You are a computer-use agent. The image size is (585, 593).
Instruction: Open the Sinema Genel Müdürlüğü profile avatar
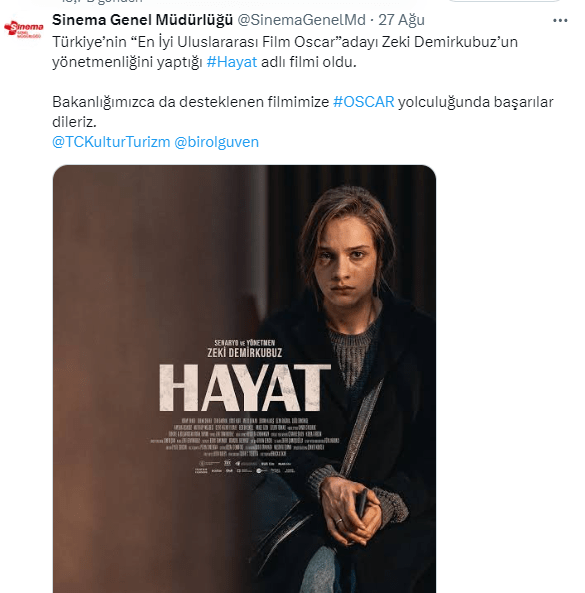click(x=23, y=30)
